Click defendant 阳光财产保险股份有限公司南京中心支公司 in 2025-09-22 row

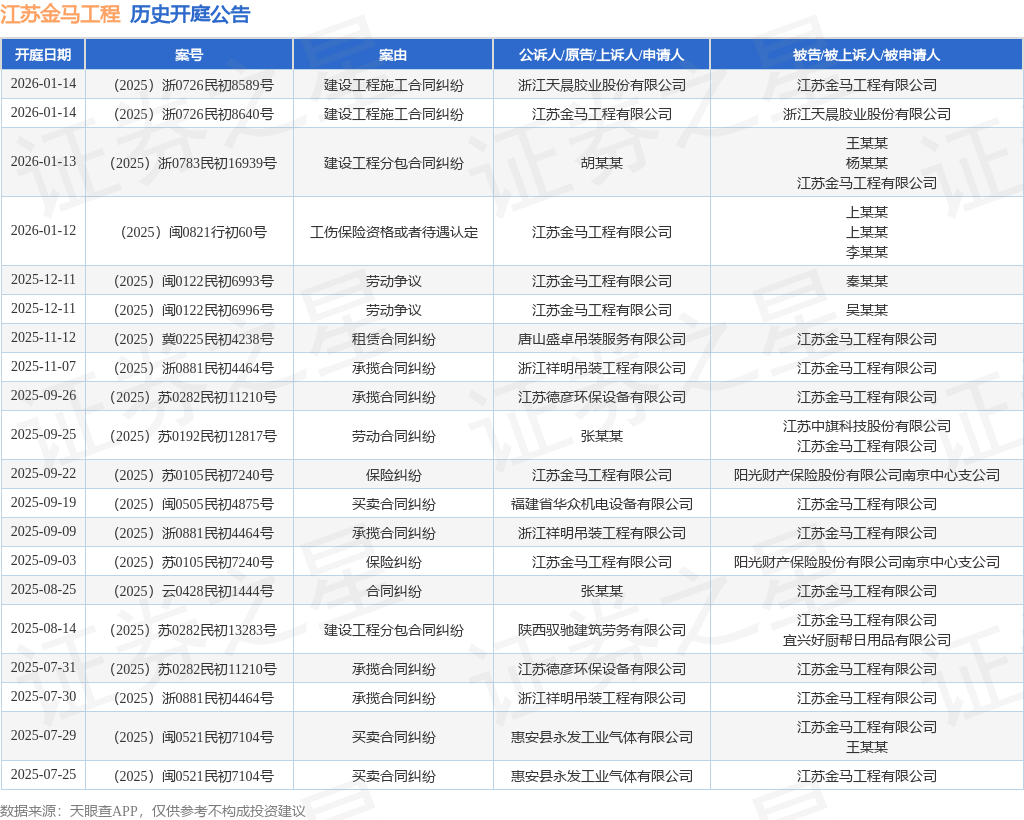867,475
